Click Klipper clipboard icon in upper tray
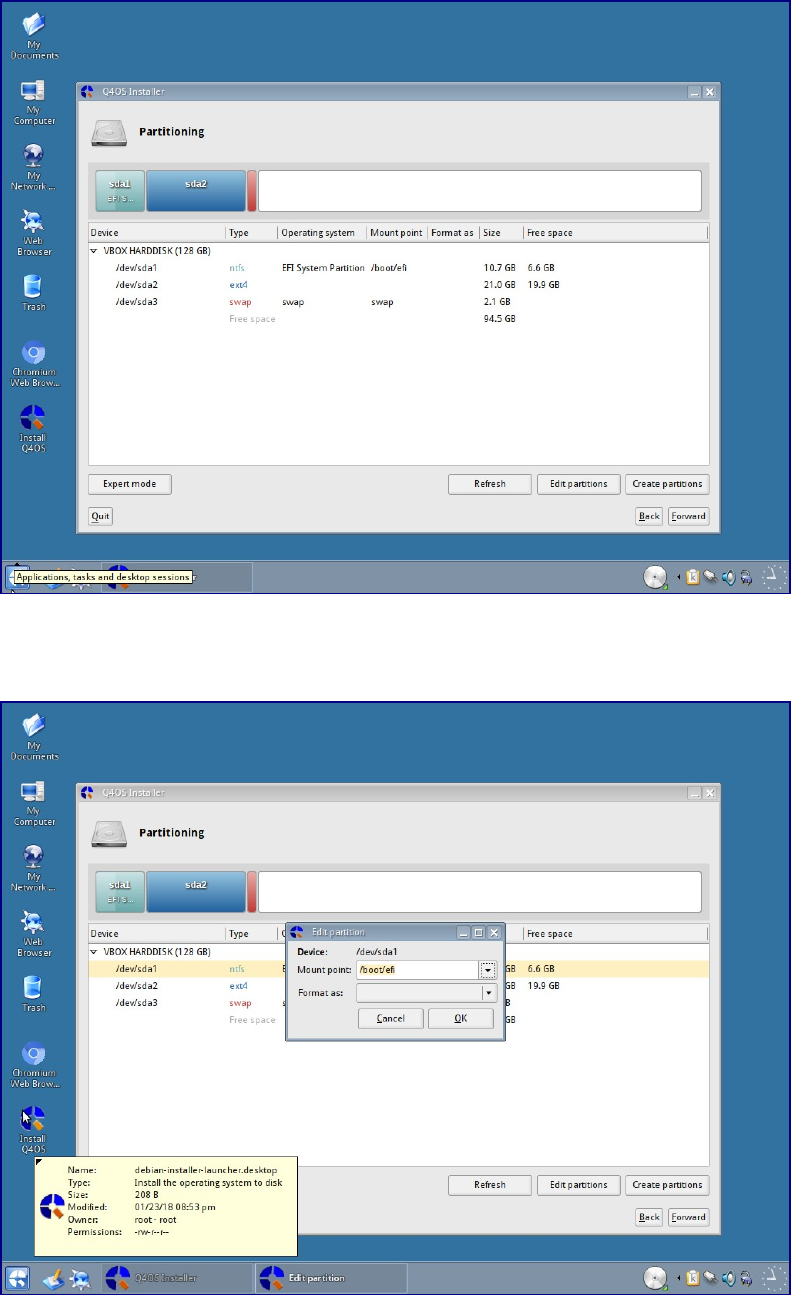 pyautogui.click(x=692, y=577)
